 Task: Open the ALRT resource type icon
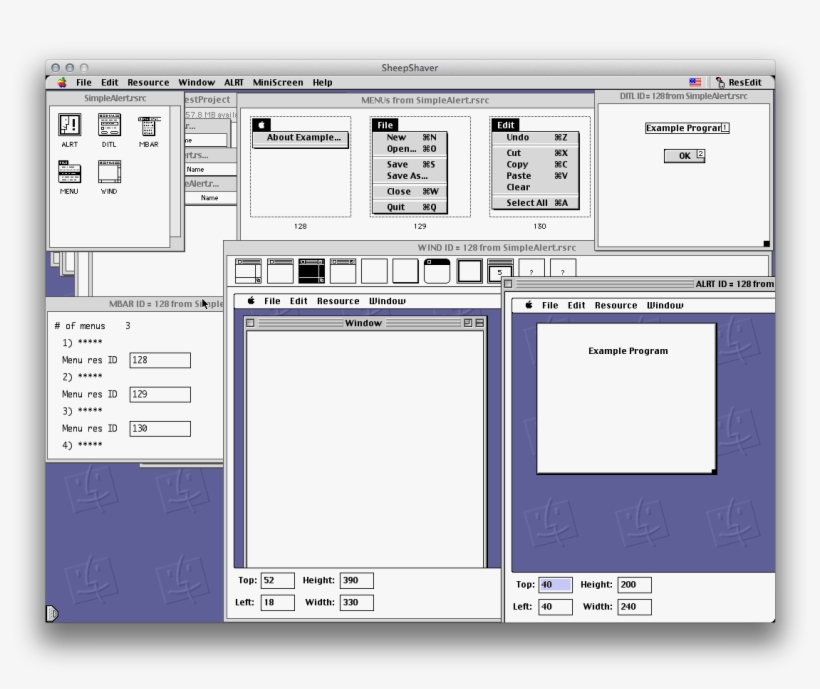click(x=68, y=123)
